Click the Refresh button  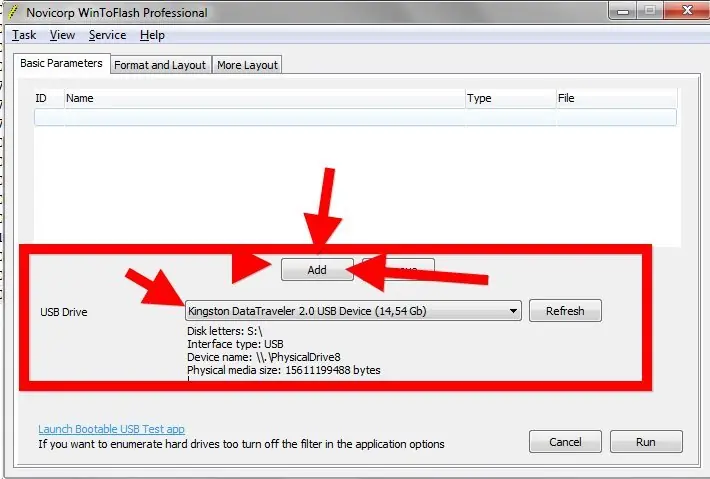point(565,311)
